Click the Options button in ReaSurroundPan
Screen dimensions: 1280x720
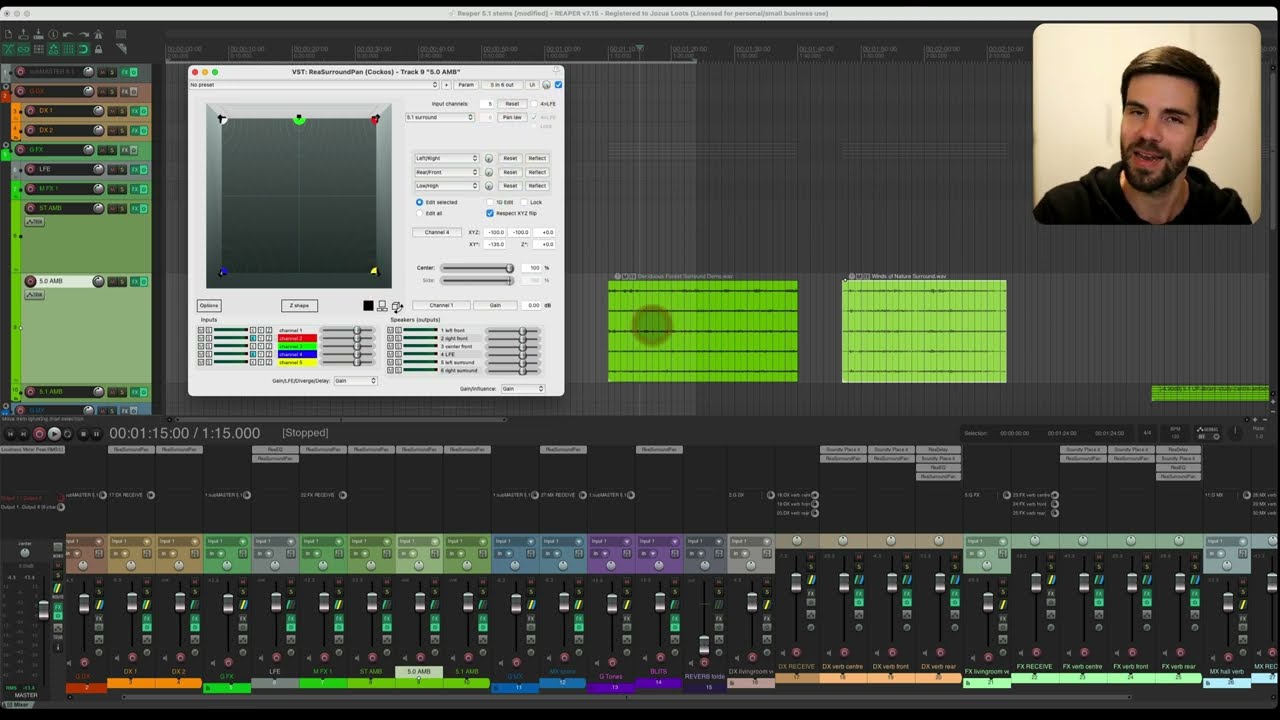209,306
